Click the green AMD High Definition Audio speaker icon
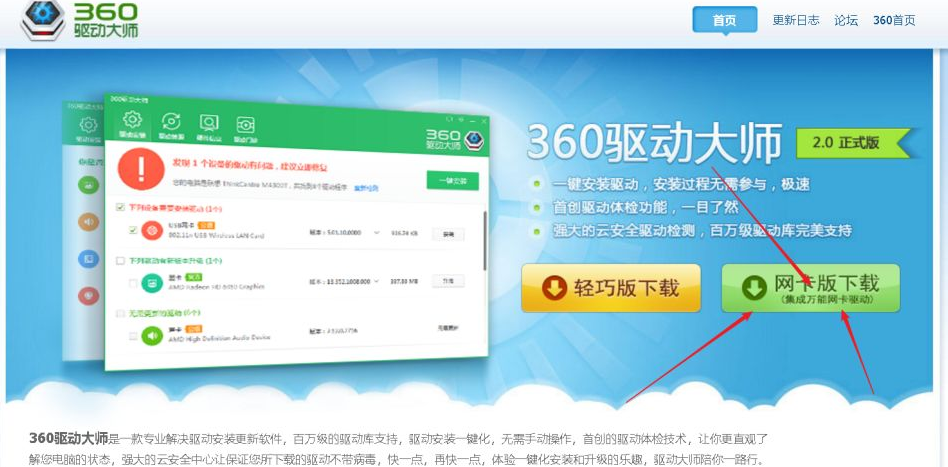This screenshot has width=948, height=467. tap(151, 335)
